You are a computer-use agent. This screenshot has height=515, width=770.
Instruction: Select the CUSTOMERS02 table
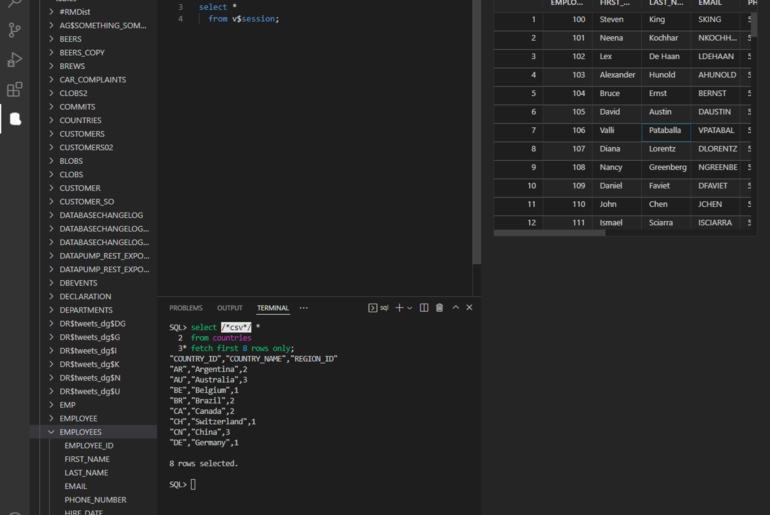click(x=86, y=147)
